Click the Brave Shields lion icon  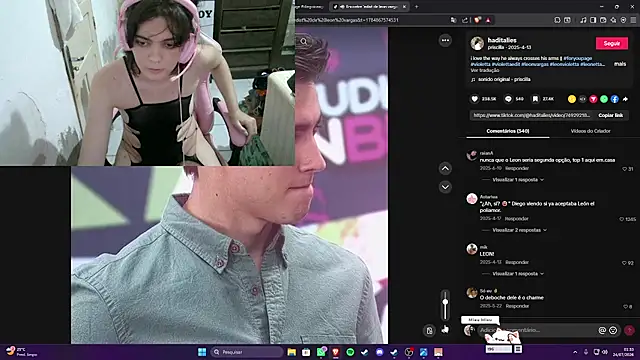(x=477, y=20)
